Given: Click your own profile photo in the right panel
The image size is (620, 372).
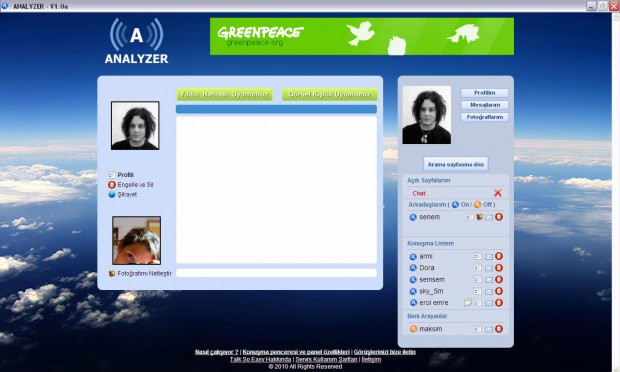Looking at the screenshot, I should pyautogui.click(x=427, y=115).
